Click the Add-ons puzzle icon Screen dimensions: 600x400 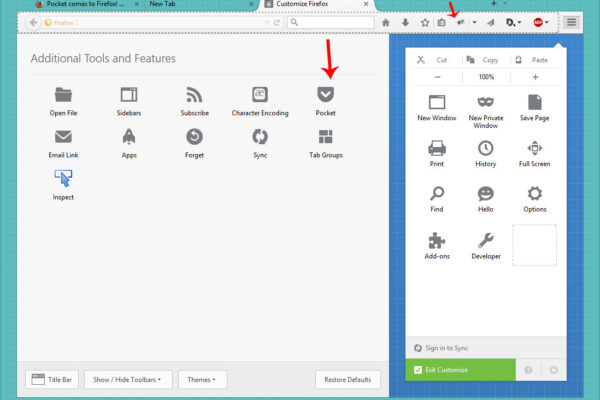pyautogui.click(x=437, y=241)
